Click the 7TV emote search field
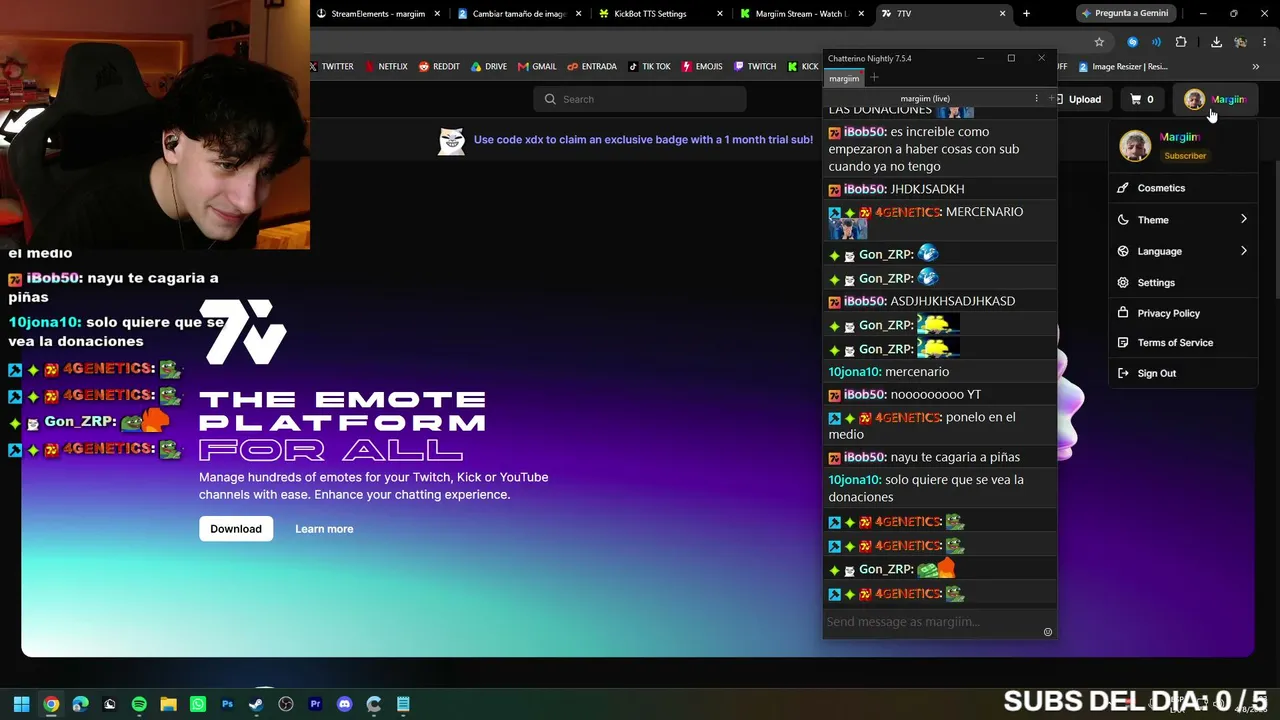1280x720 pixels. pyautogui.click(x=640, y=99)
